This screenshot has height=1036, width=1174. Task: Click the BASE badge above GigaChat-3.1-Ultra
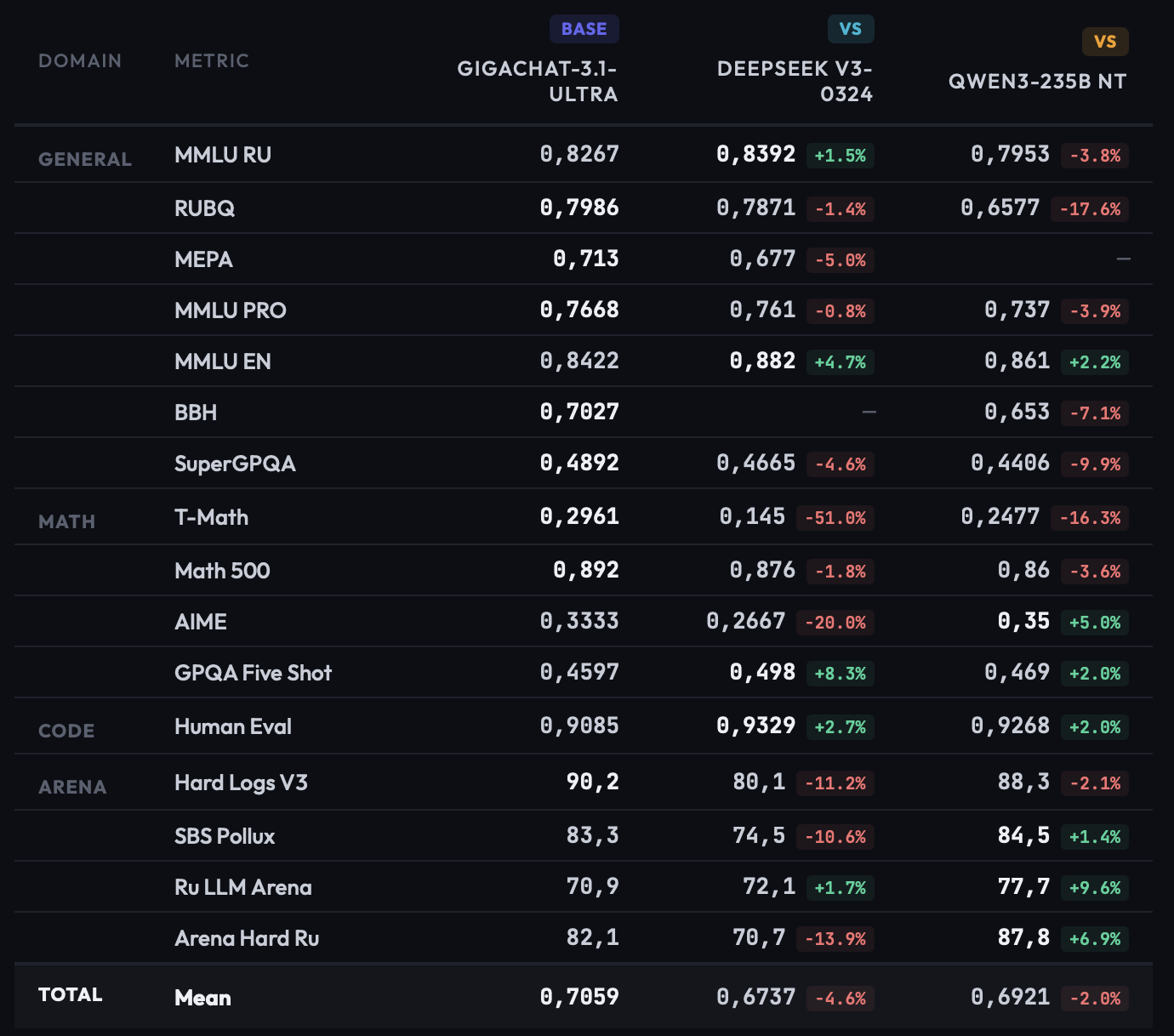[584, 29]
